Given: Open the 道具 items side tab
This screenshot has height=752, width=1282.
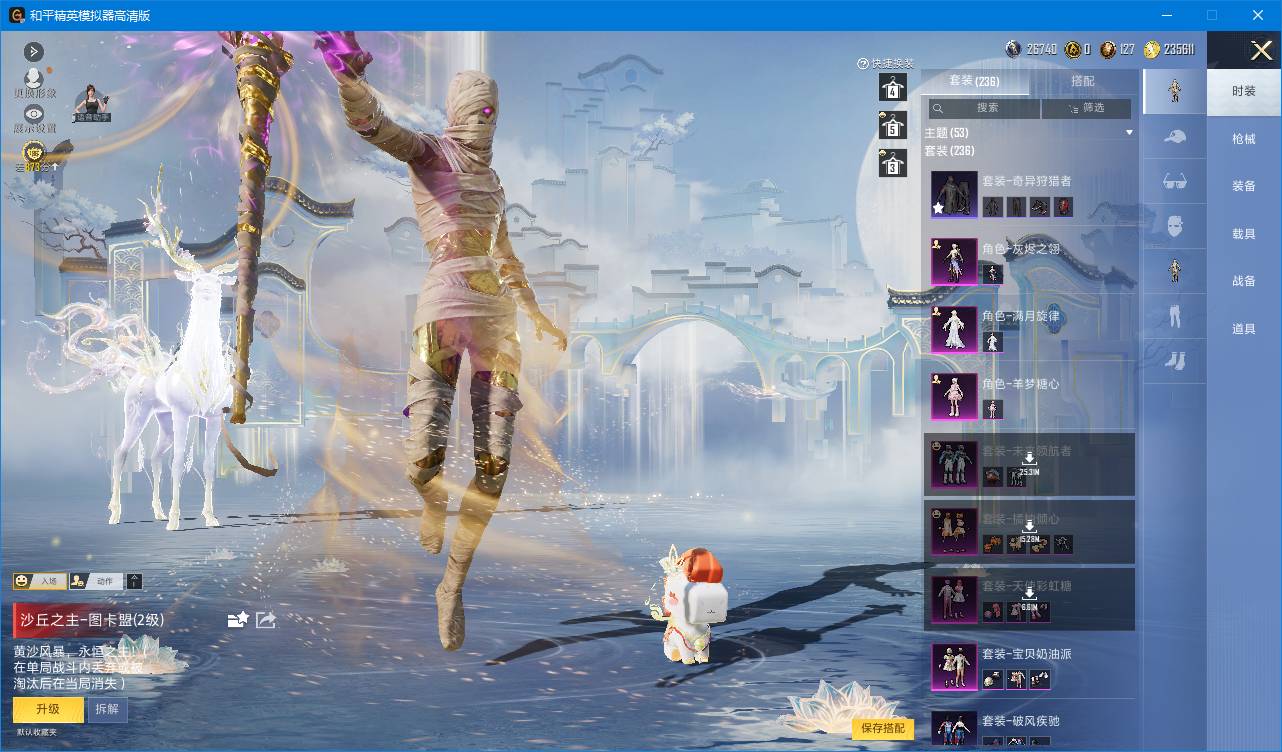Looking at the screenshot, I should point(1244,328).
